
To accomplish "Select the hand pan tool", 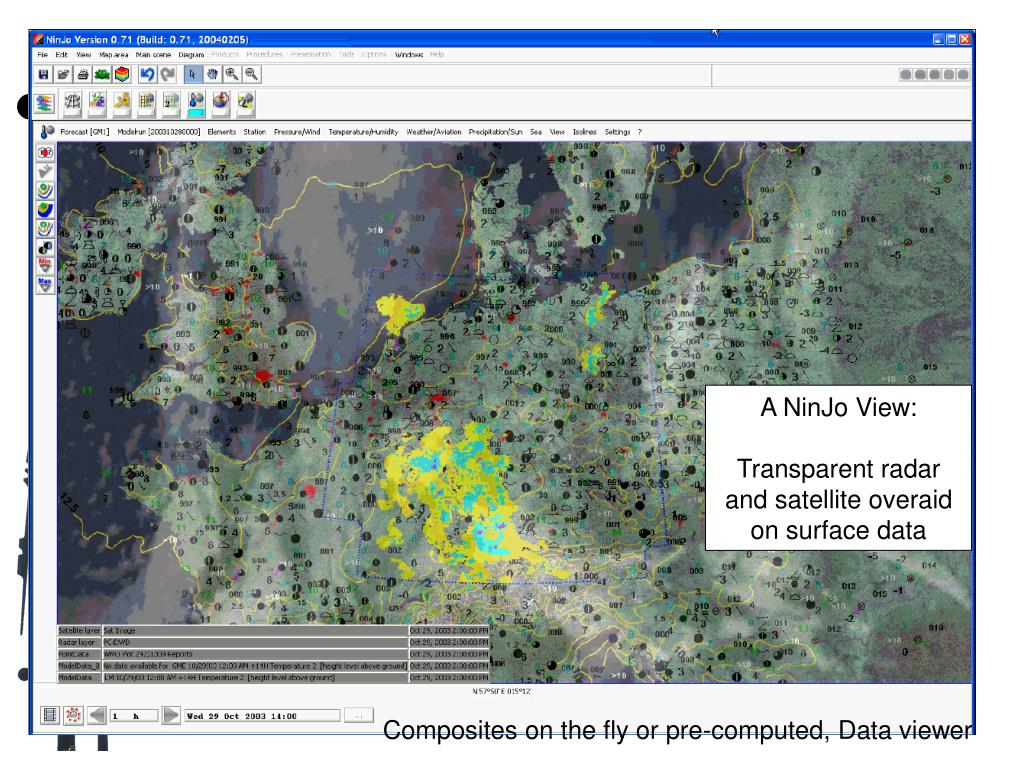I will [212, 75].
